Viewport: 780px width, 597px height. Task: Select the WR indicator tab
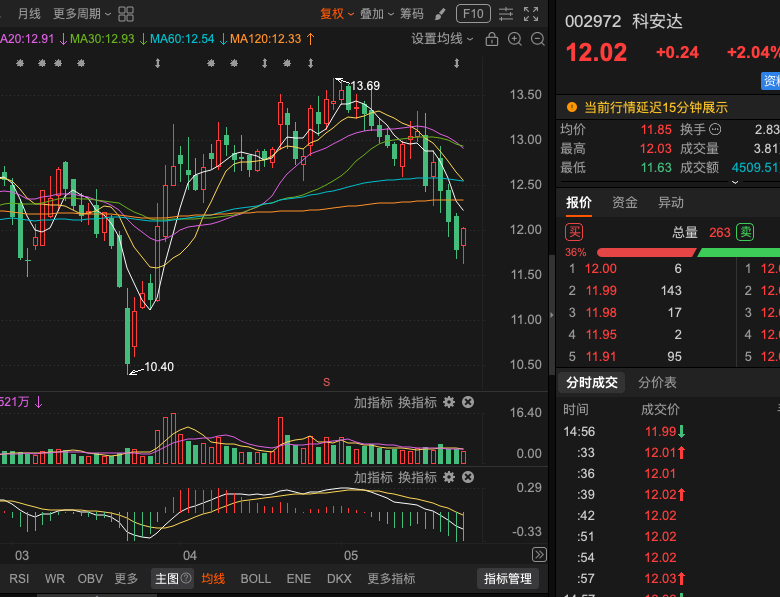[x=55, y=579]
